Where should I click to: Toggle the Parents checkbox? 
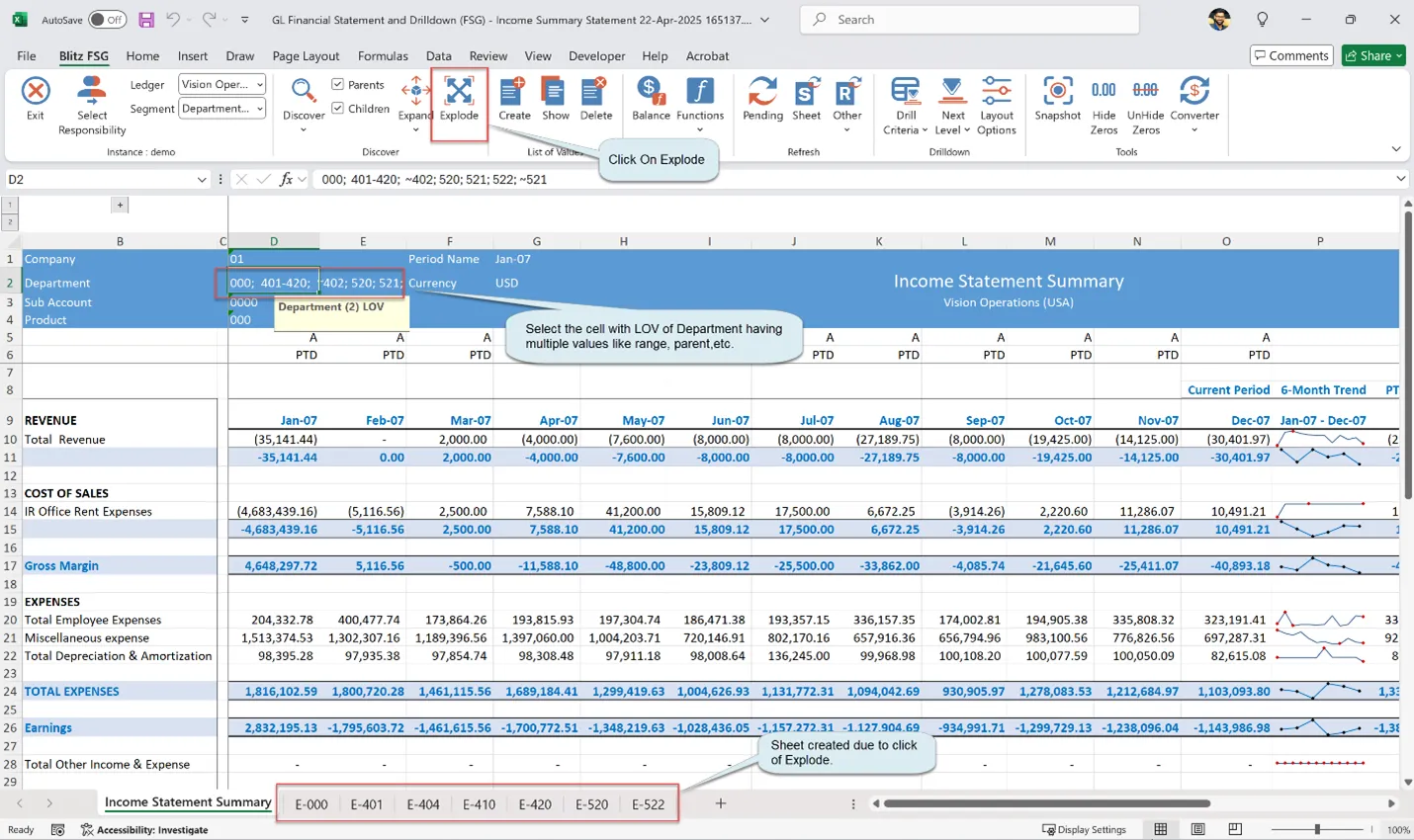(337, 85)
